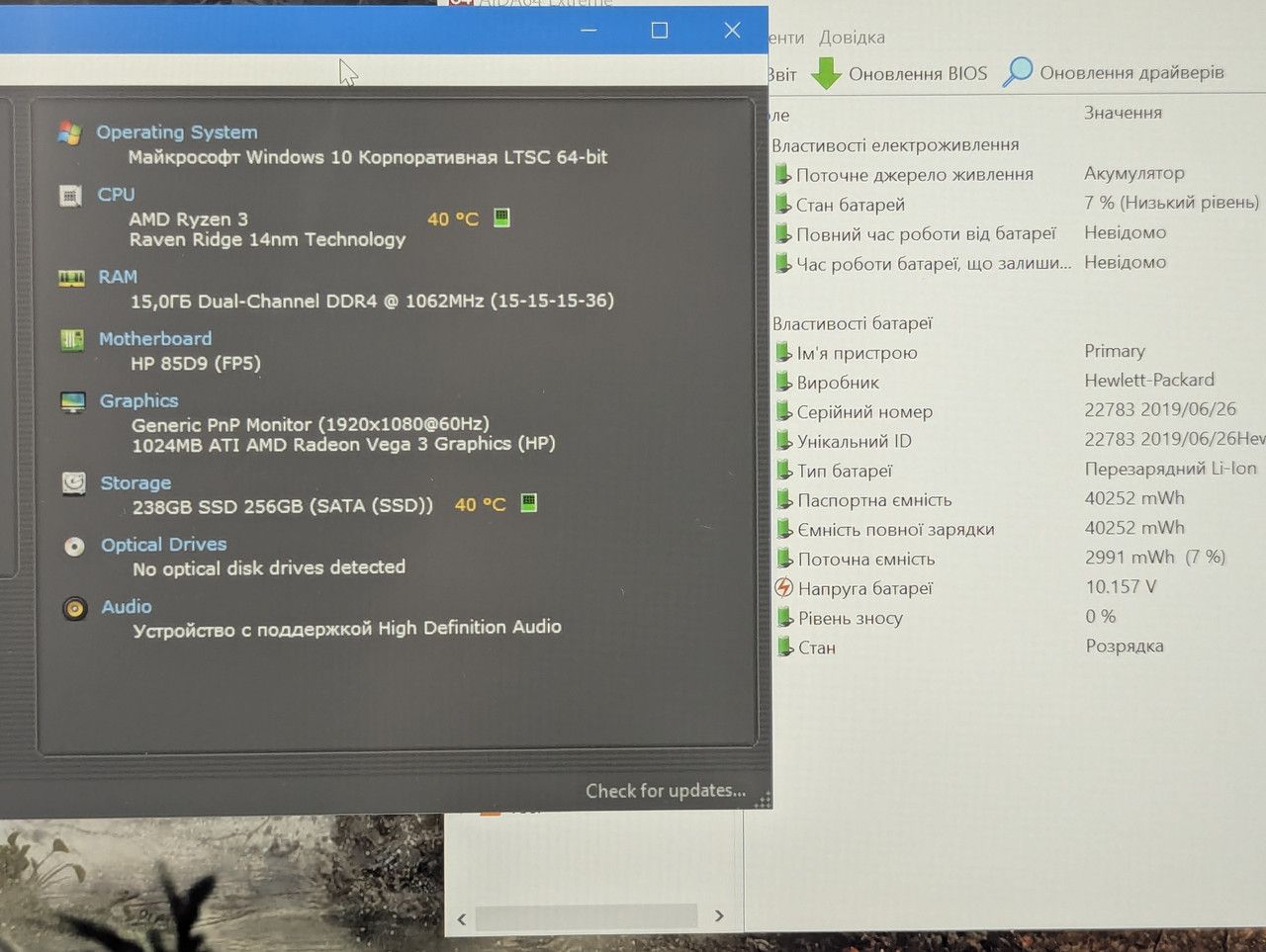Click the value 7 % (Низький рівень)
Viewport: 1266px width, 952px height.
1172,203
